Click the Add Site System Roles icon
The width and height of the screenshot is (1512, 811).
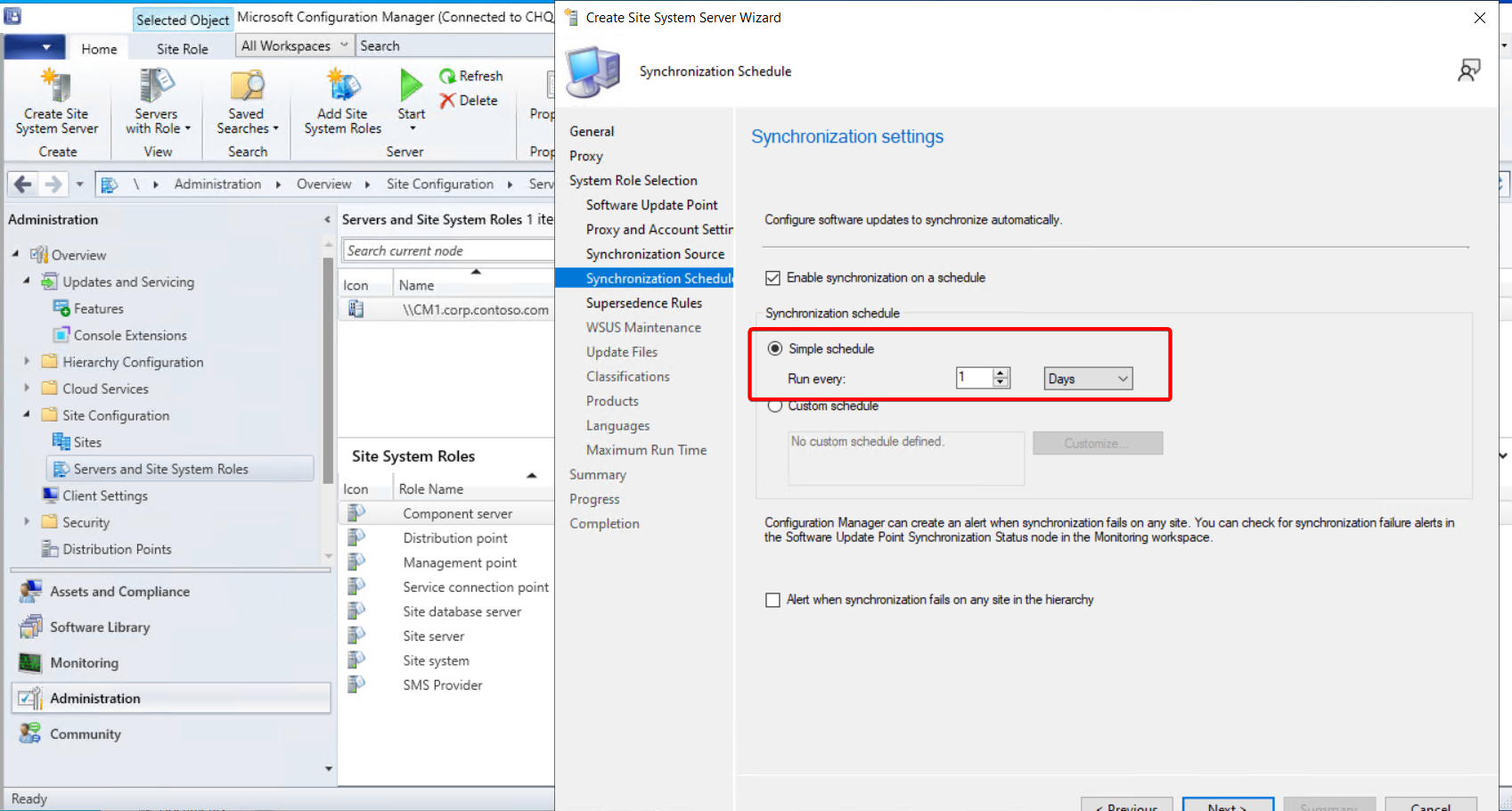(x=343, y=86)
